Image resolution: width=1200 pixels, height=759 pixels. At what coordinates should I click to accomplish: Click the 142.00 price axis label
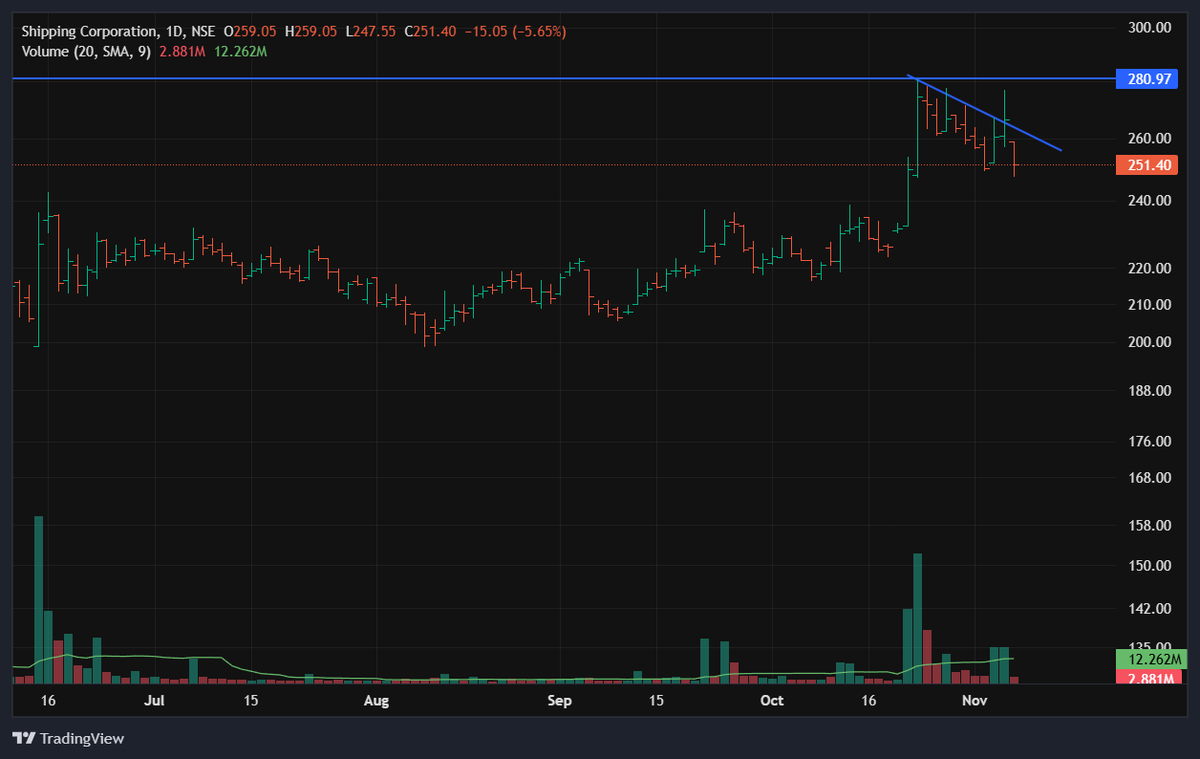click(1148, 608)
